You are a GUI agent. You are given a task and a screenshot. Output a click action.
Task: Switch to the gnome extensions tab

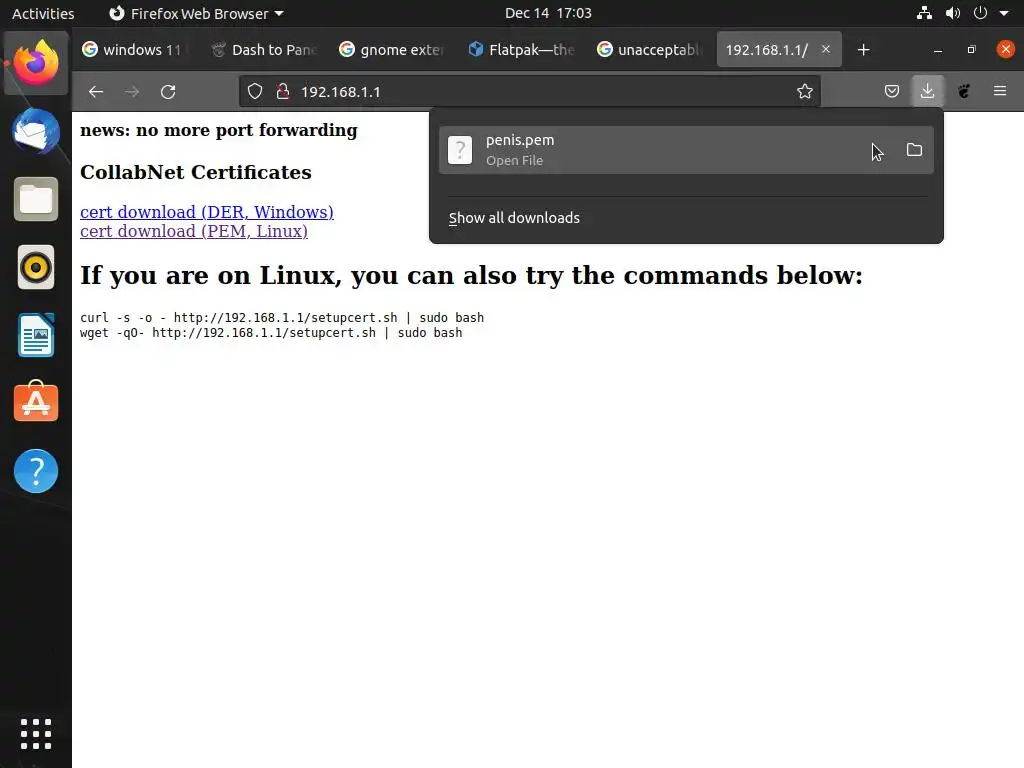tap(393, 50)
